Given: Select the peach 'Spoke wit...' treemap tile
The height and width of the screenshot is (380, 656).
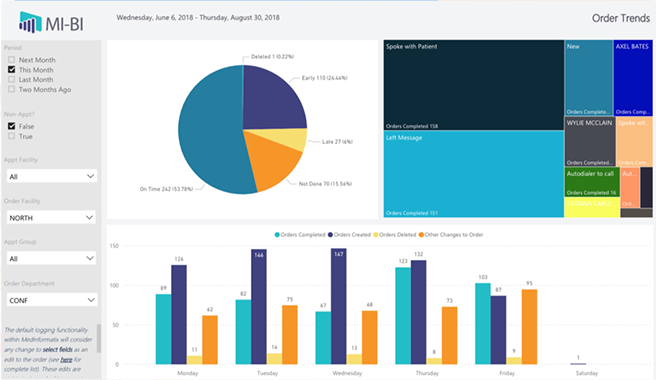Looking at the screenshot, I should [x=634, y=141].
